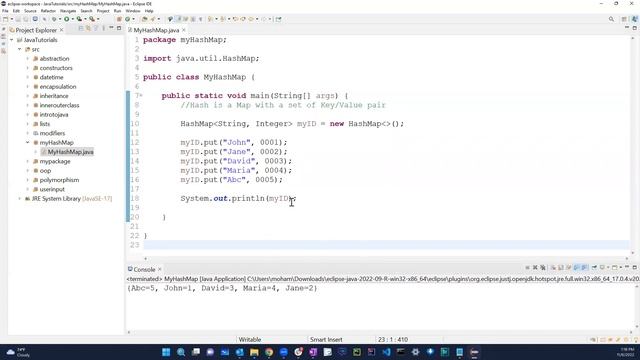Close the MyHashMap.java editor tab
640x360 pixels.
184,30
